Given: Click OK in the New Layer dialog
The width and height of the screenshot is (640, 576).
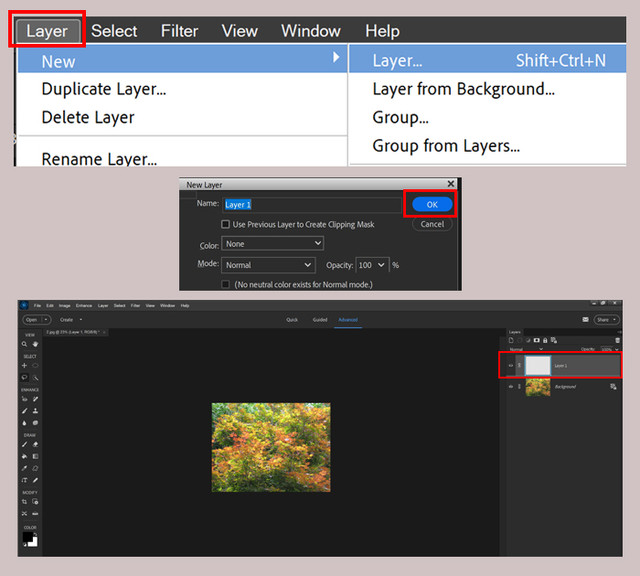Looking at the screenshot, I should click(x=432, y=204).
